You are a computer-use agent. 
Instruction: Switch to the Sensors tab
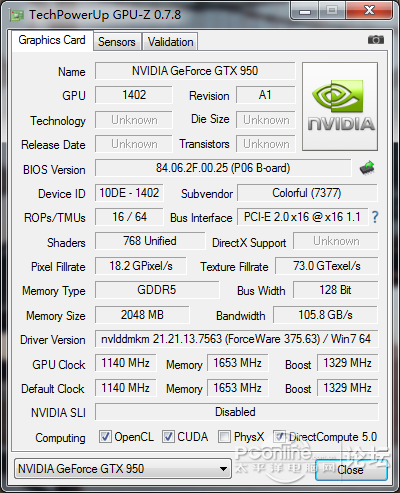tap(117, 42)
